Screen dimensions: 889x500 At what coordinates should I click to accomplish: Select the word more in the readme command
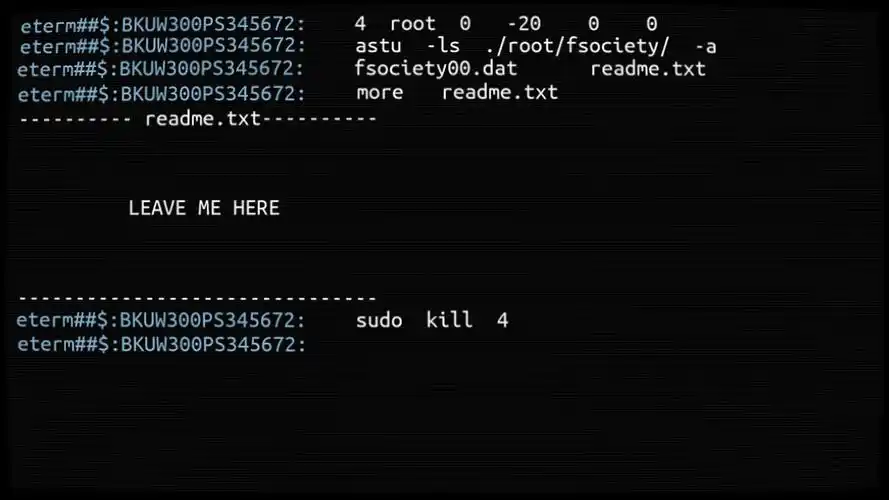tap(379, 92)
